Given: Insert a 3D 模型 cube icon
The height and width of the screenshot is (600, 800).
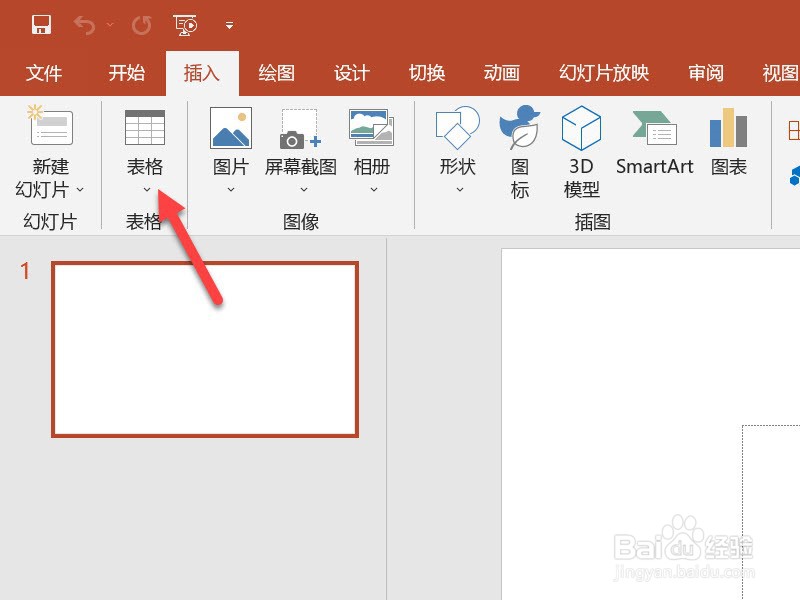Looking at the screenshot, I should (581, 128).
